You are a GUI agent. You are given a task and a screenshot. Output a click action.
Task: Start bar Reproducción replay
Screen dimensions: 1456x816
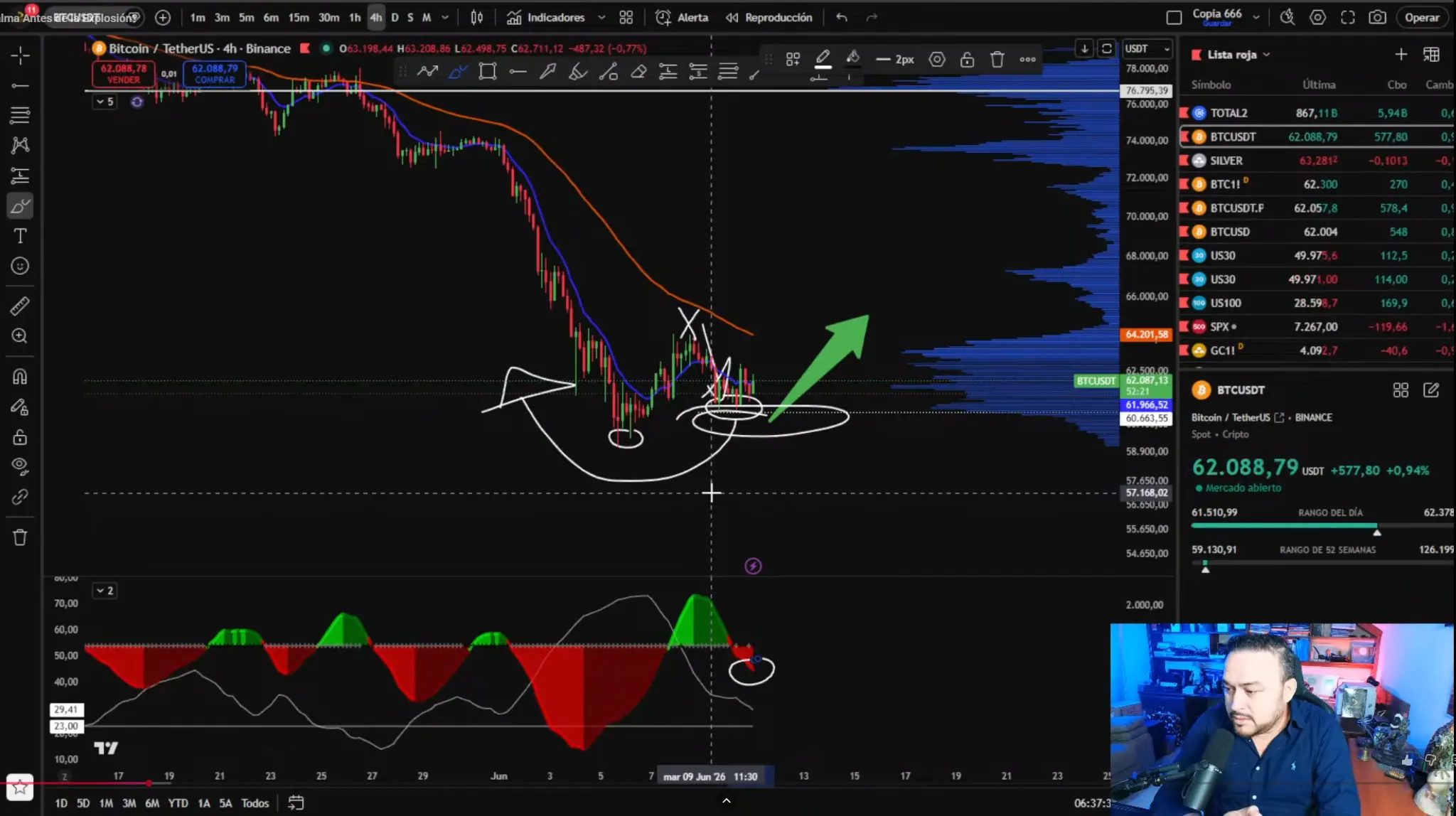point(769,17)
